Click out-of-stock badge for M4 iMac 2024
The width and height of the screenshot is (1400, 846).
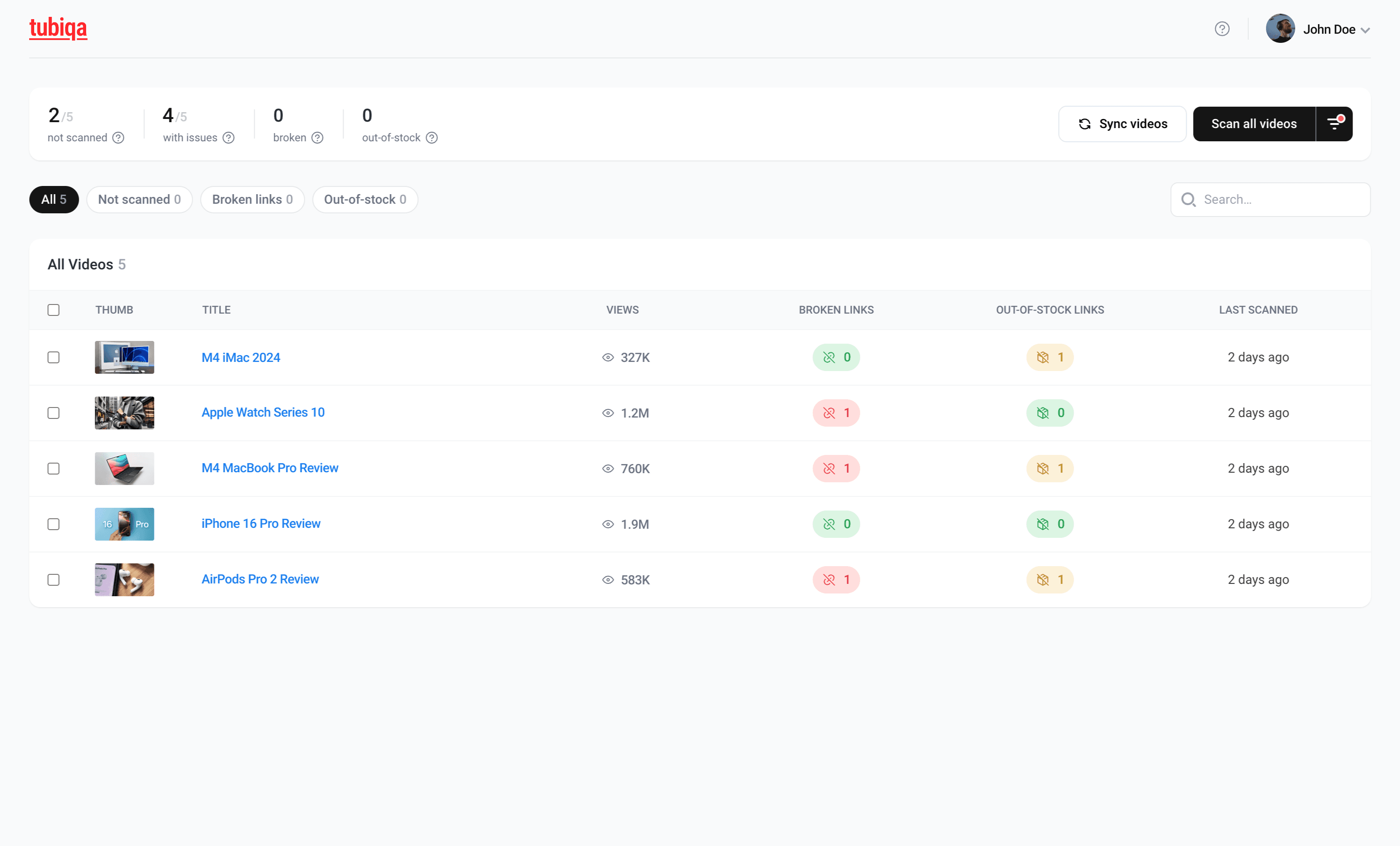pos(1050,357)
